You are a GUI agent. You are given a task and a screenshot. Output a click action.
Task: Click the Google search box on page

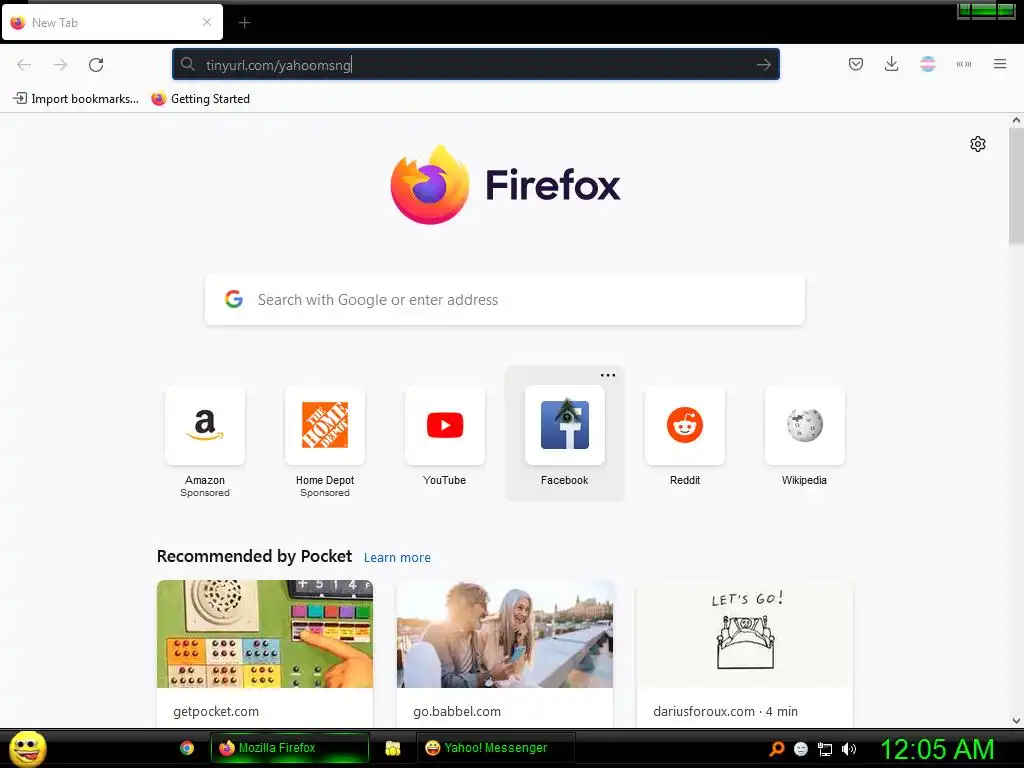tap(505, 300)
